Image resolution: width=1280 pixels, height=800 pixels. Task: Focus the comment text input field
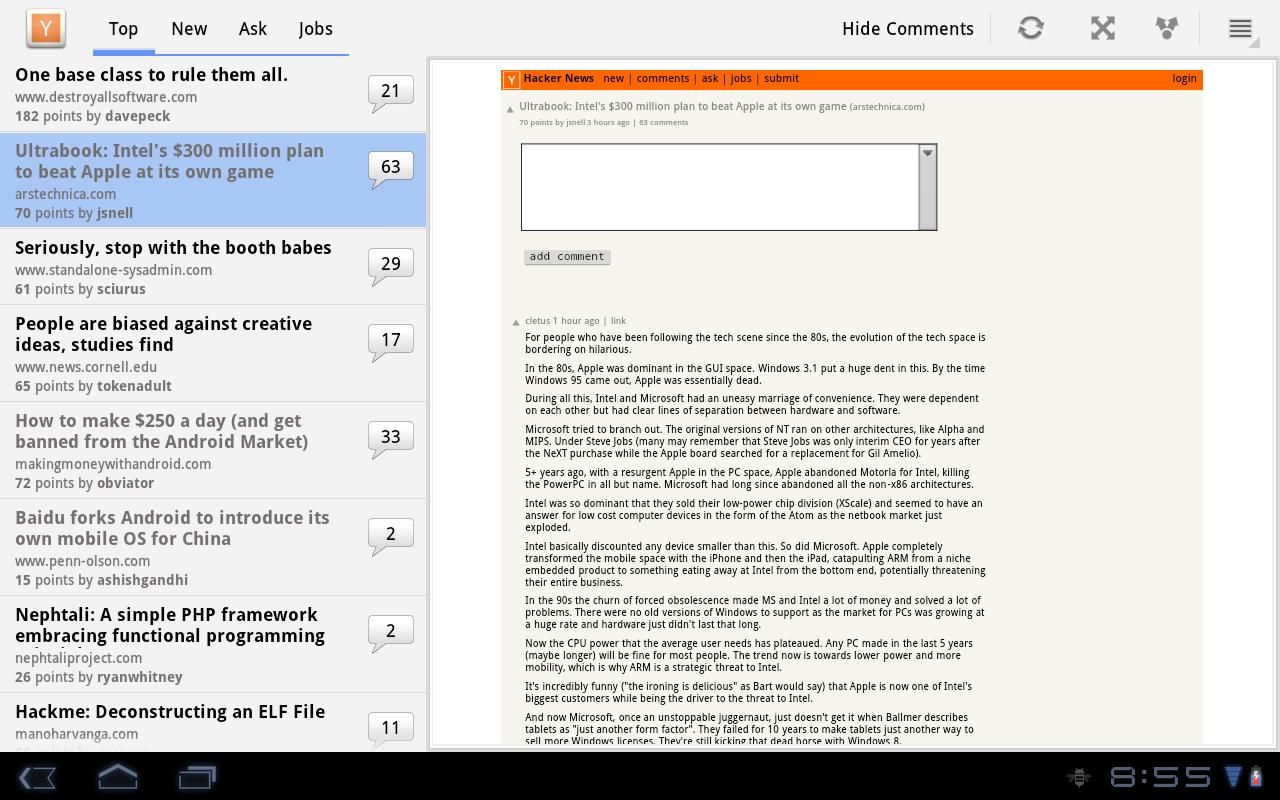click(x=722, y=186)
